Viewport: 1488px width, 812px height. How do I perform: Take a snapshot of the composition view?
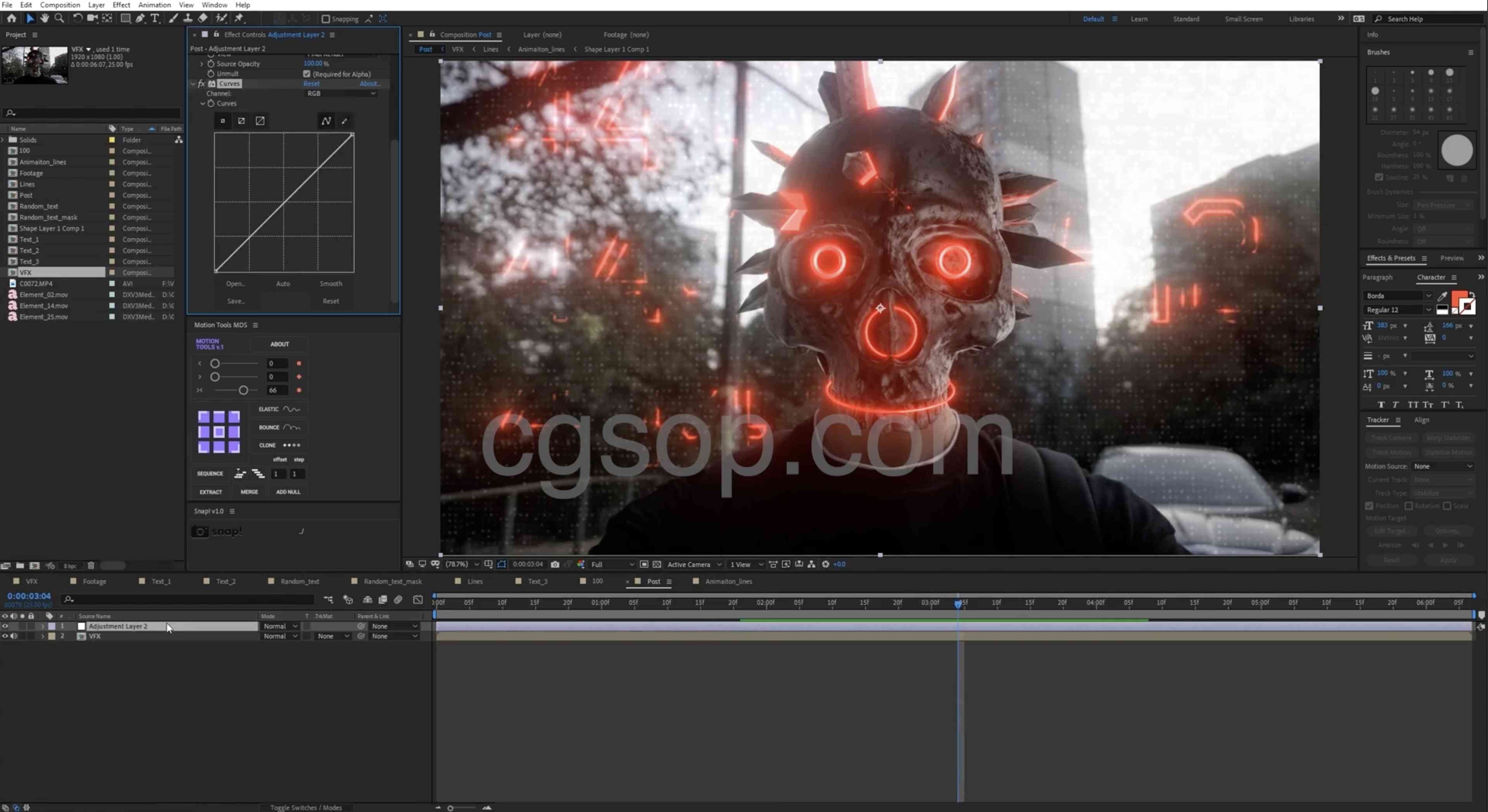click(x=555, y=564)
